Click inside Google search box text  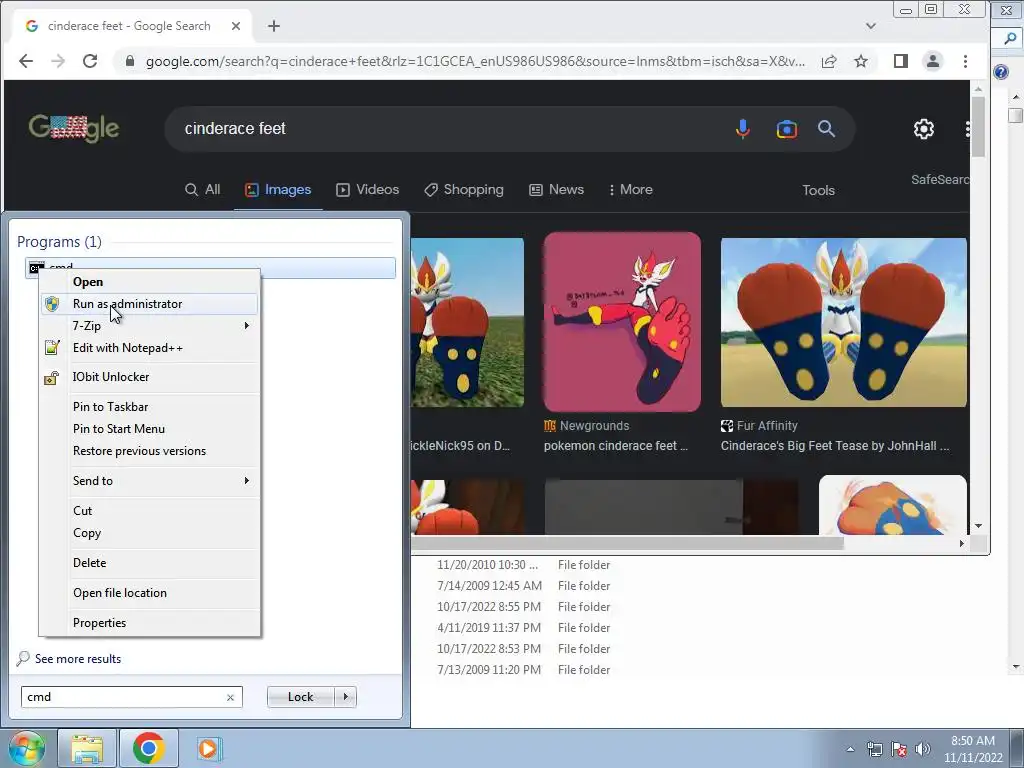pos(235,129)
